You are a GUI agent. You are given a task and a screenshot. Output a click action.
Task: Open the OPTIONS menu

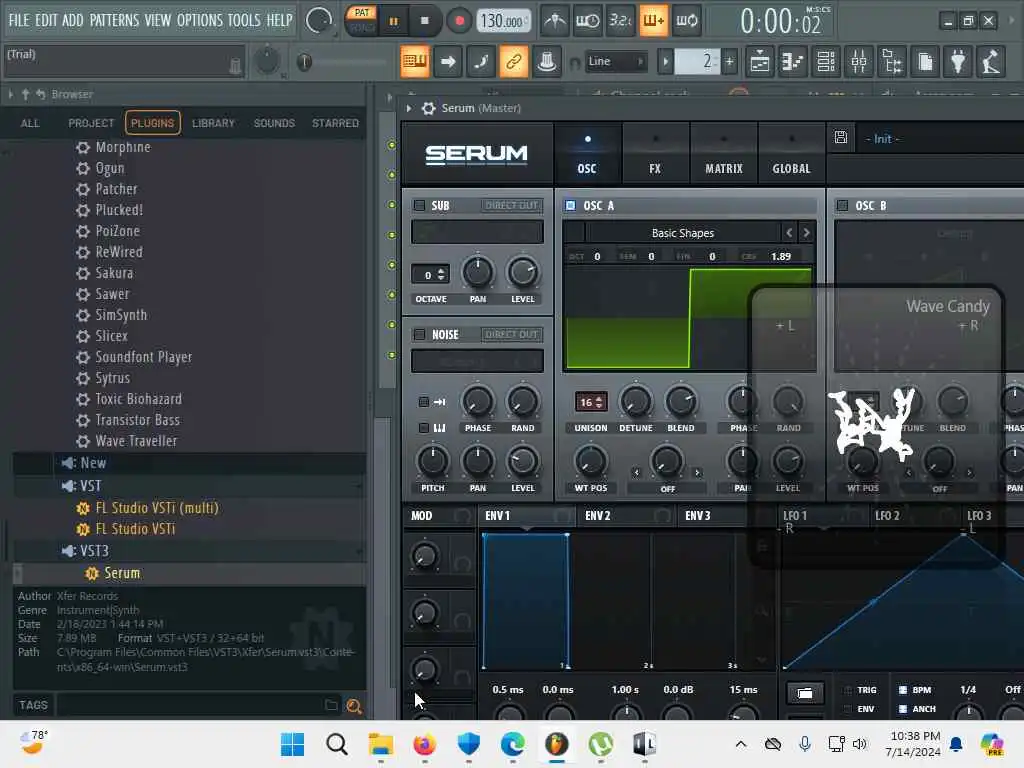pyautogui.click(x=200, y=20)
